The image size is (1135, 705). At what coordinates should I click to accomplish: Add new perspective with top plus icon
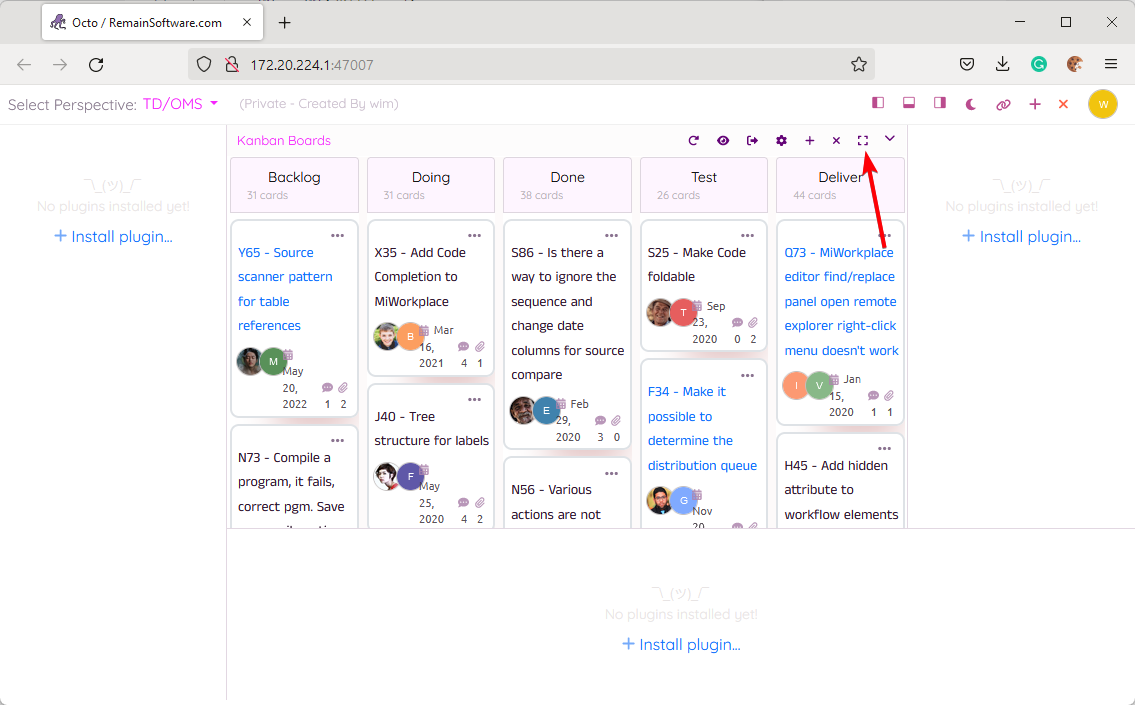[1035, 104]
